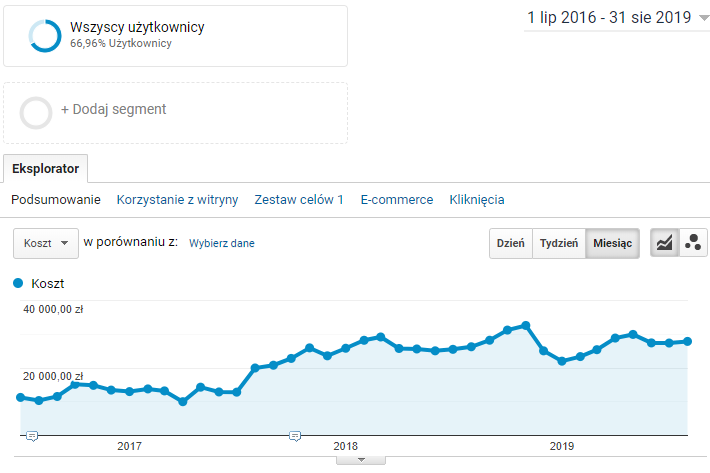The image size is (710, 473).
Task: Click the peak data point in late 2018
Action: click(526, 325)
